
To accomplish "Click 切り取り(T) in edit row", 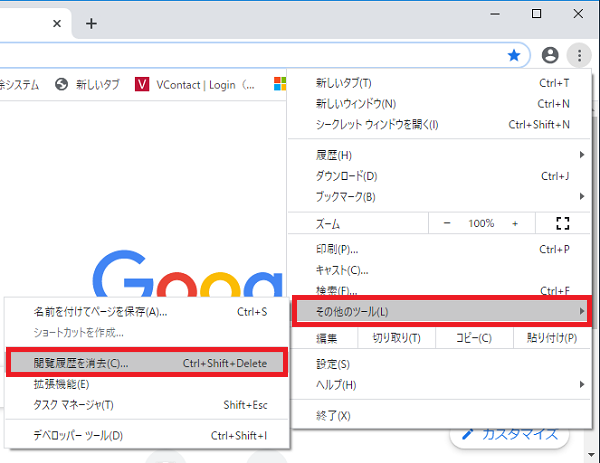I will 396,338.
